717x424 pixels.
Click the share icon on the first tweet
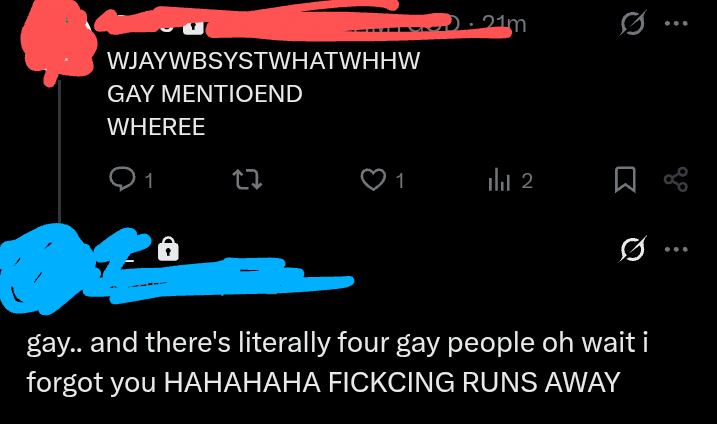(676, 179)
